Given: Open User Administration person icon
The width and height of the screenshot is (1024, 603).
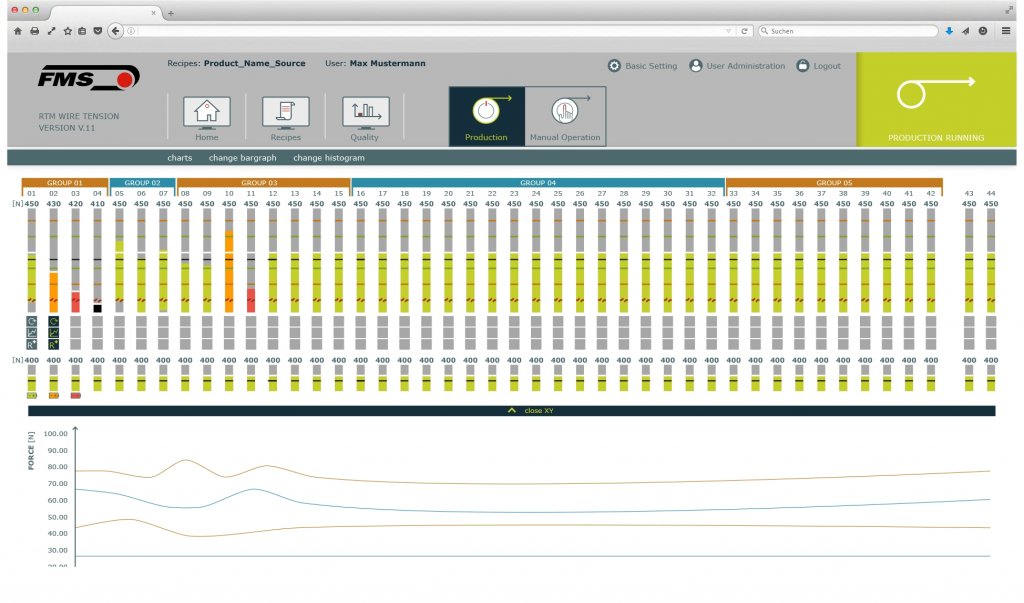Looking at the screenshot, I should click(696, 66).
